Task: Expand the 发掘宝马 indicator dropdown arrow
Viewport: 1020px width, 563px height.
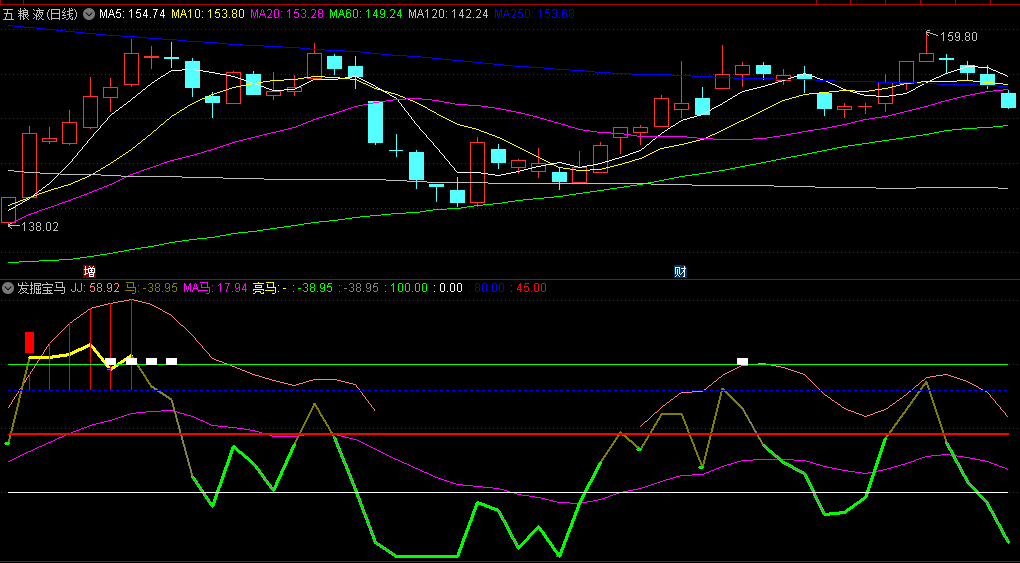Action: [x=8, y=288]
